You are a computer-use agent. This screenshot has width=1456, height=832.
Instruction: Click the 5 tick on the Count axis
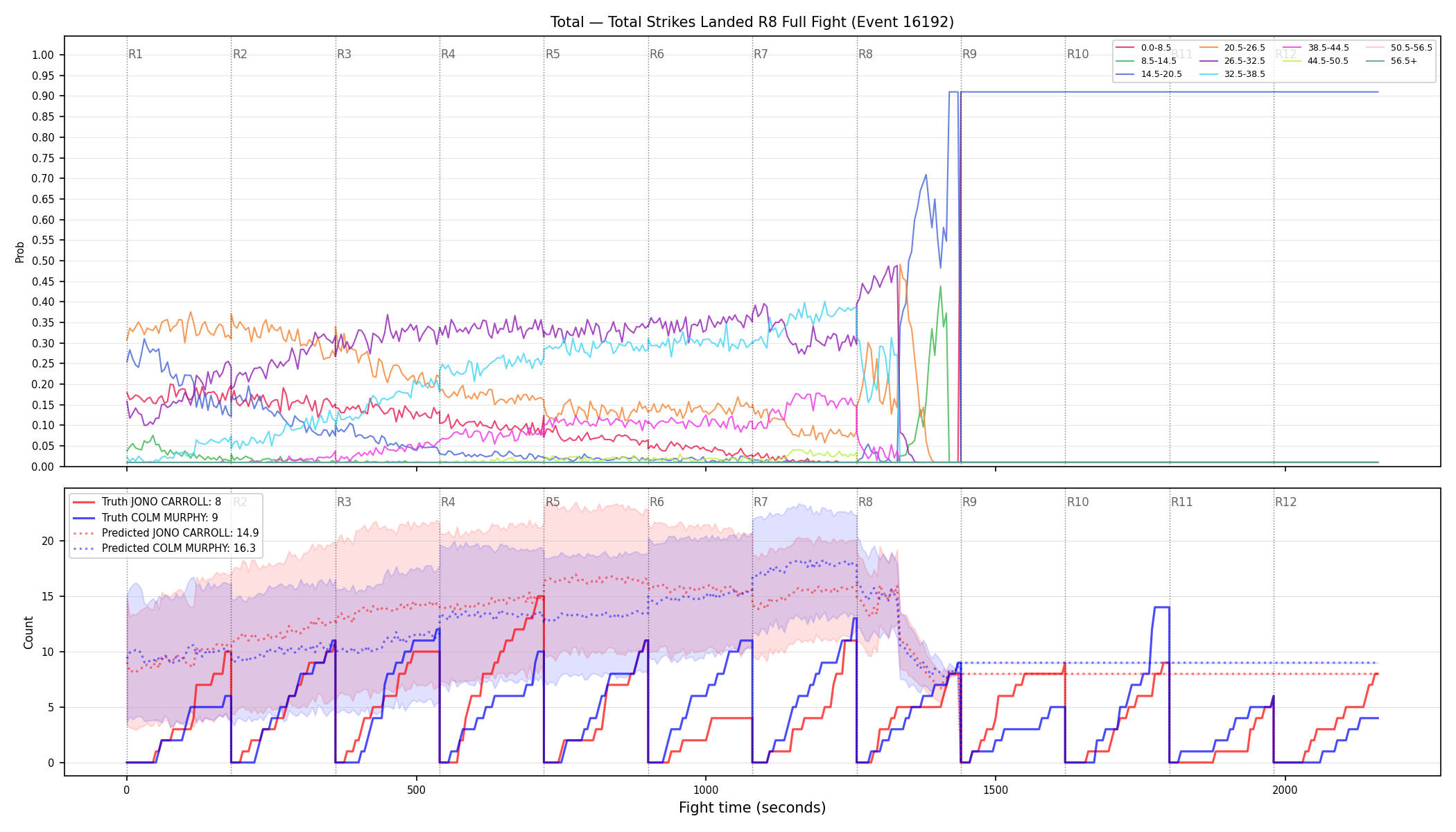(51, 708)
